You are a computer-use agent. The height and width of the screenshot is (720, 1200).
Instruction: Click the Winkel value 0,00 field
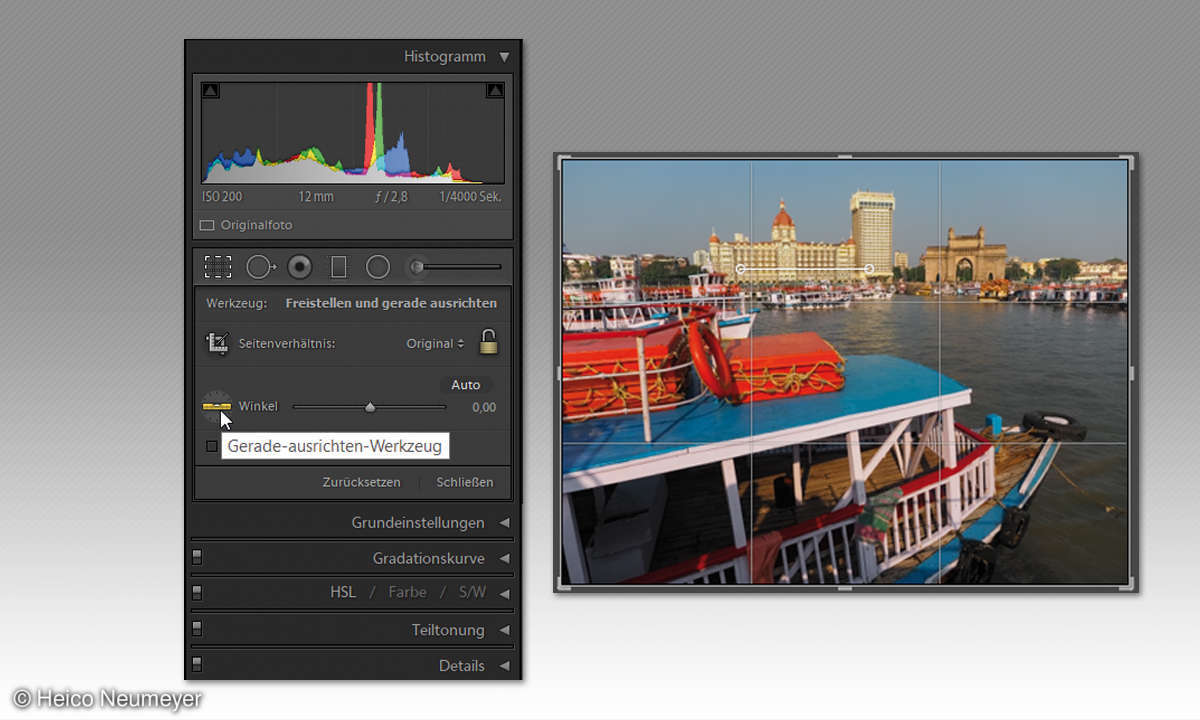coord(484,407)
